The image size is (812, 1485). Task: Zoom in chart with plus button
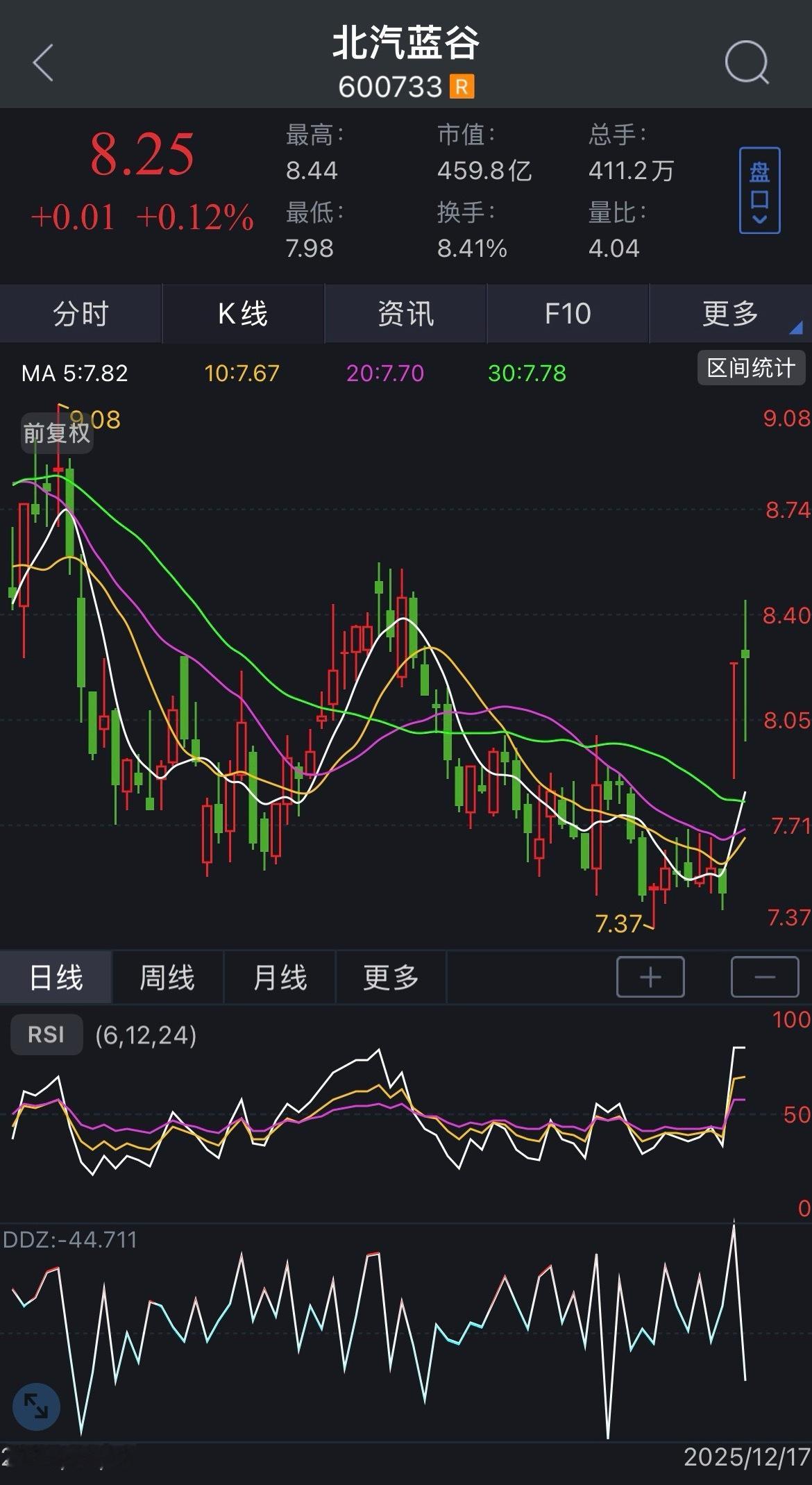tap(650, 977)
